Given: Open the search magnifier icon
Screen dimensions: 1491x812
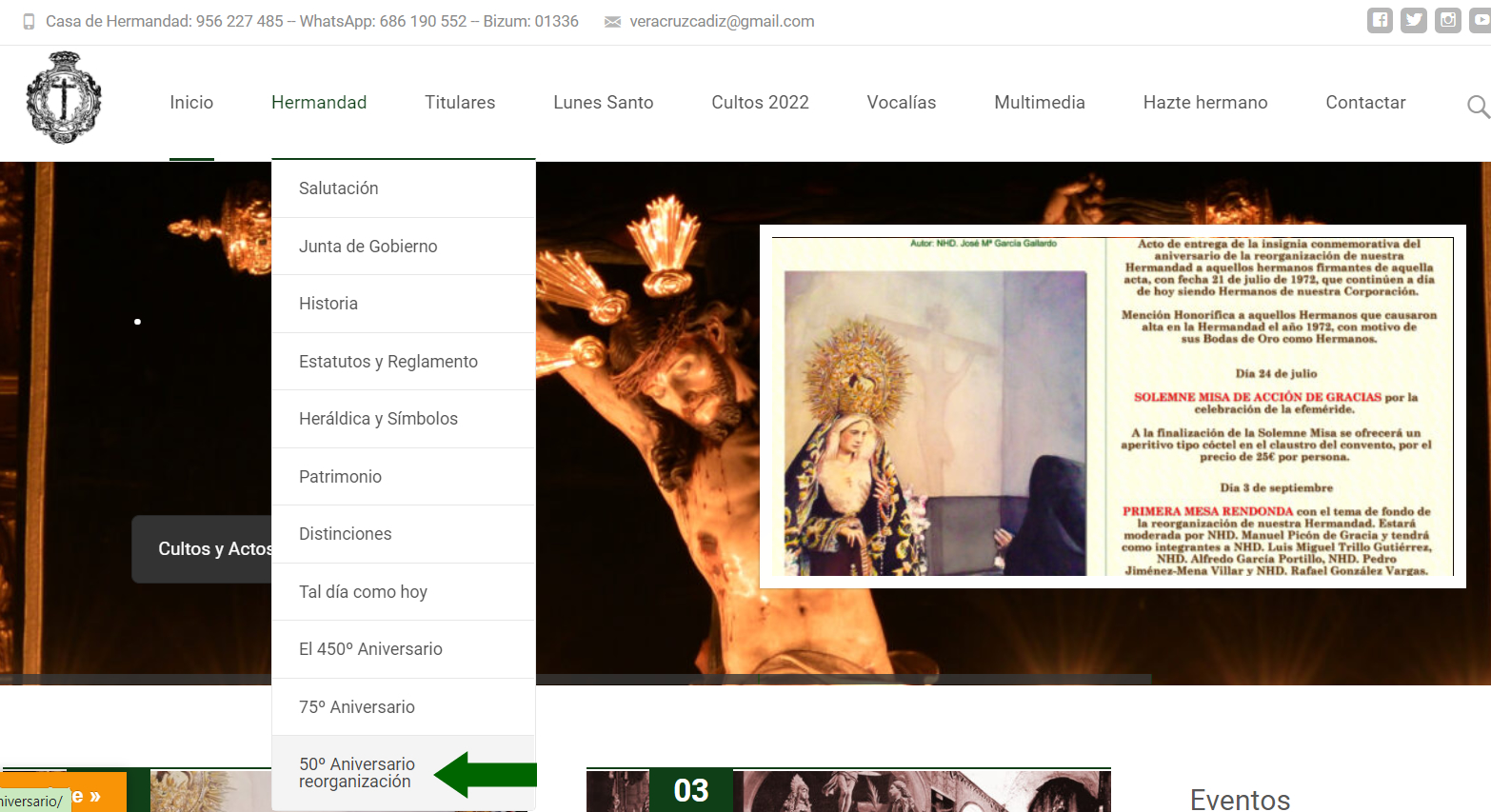Looking at the screenshot, I should (x=1478, y=107).
